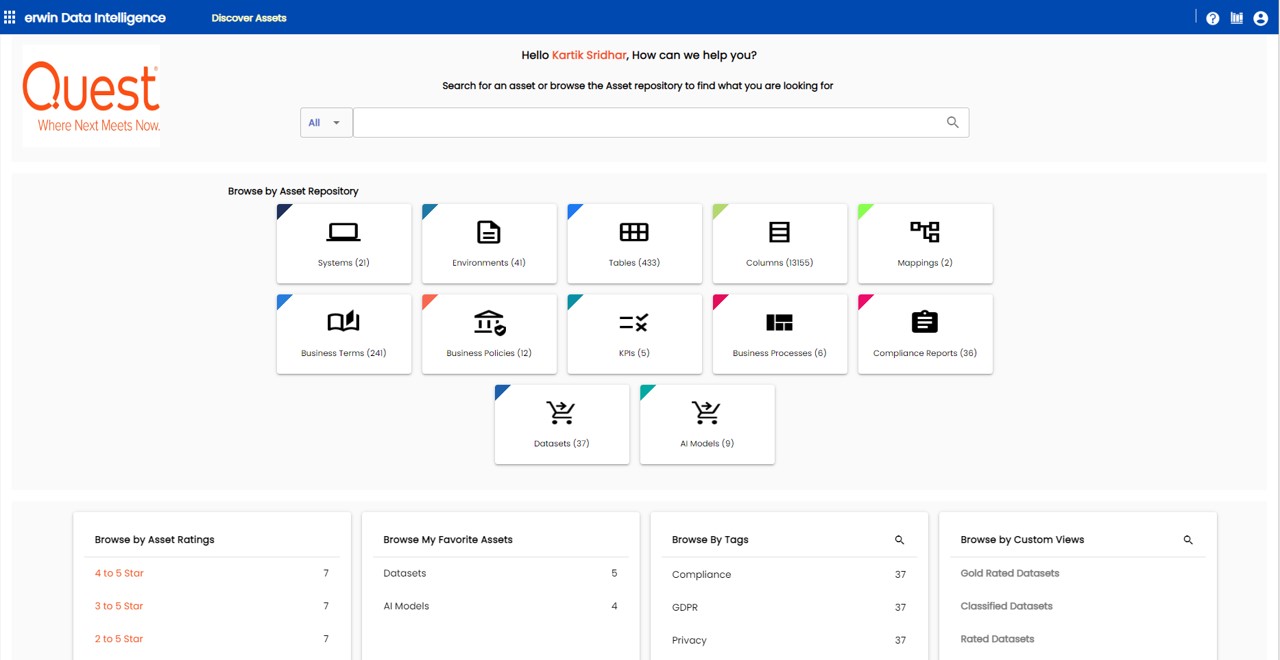Search within Browse by Custom Views panel
Image resolution: width=1280 pixels, height=660 pixels.
click(1188, 540)
